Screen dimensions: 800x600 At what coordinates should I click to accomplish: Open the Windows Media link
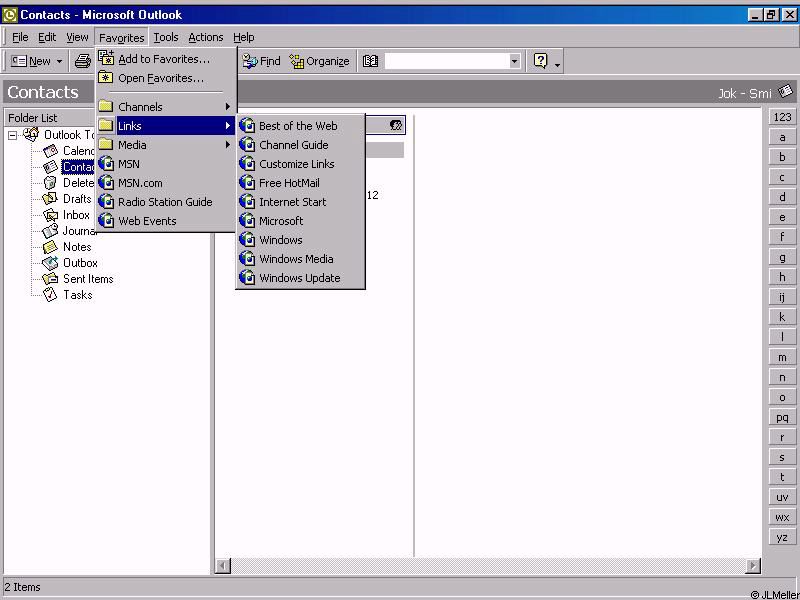301,259
